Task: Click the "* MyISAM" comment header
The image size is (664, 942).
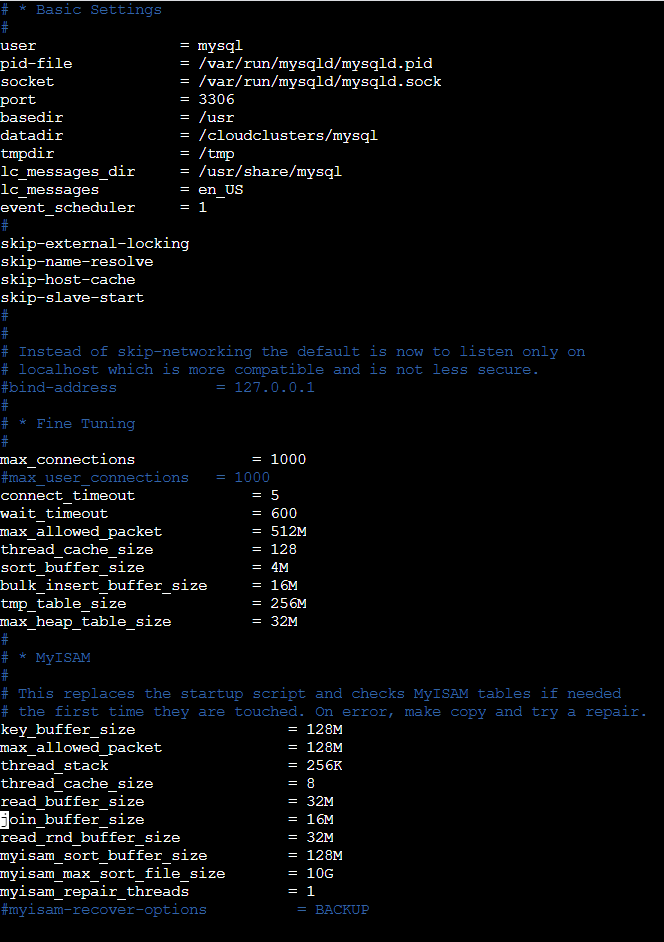Action: 58,658
